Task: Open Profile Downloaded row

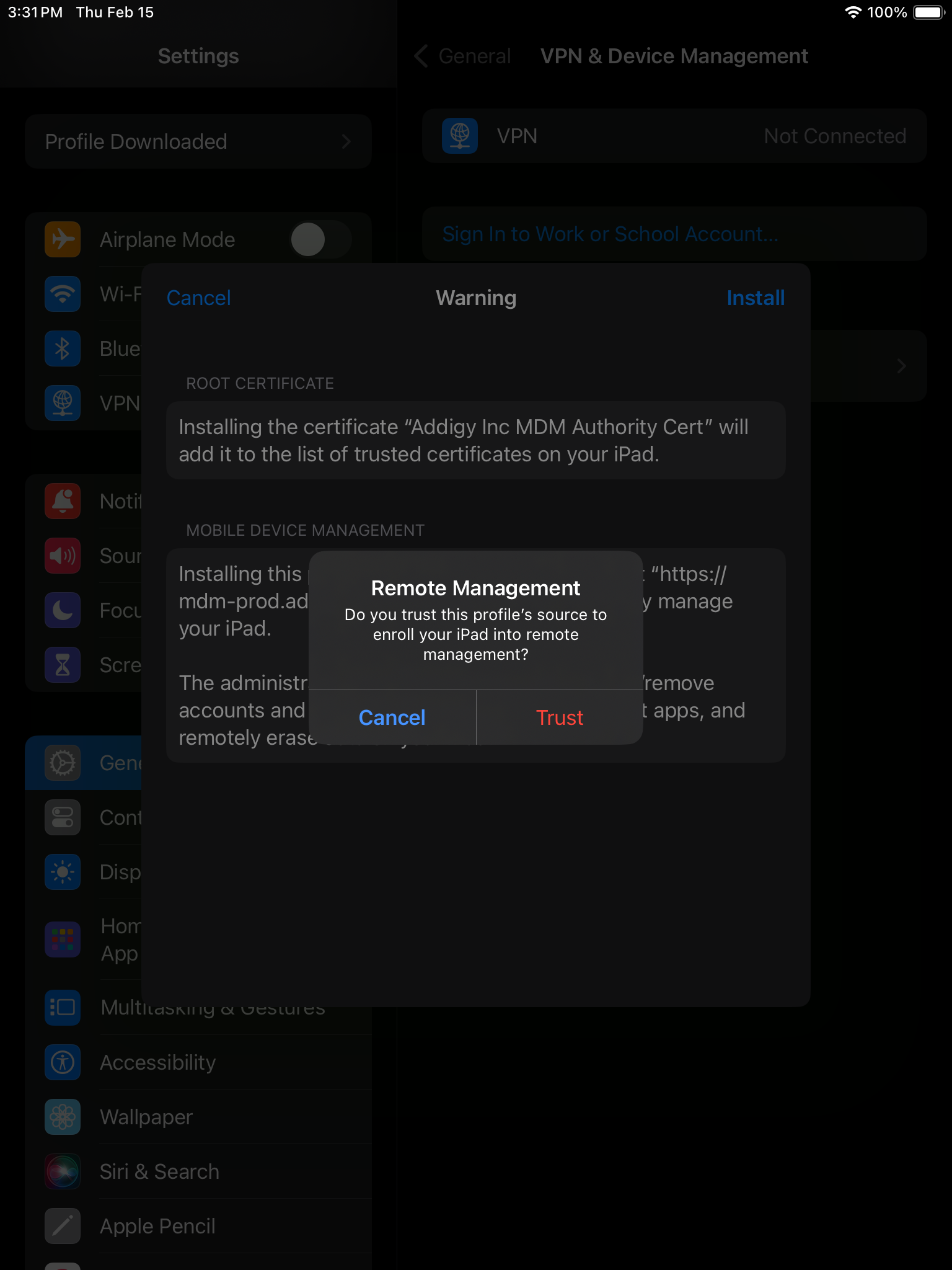Action: [198, 141]
